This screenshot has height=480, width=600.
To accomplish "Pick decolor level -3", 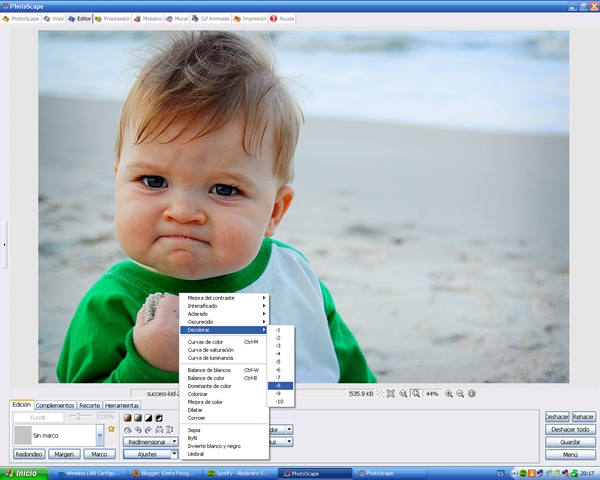I will point(280,346).
